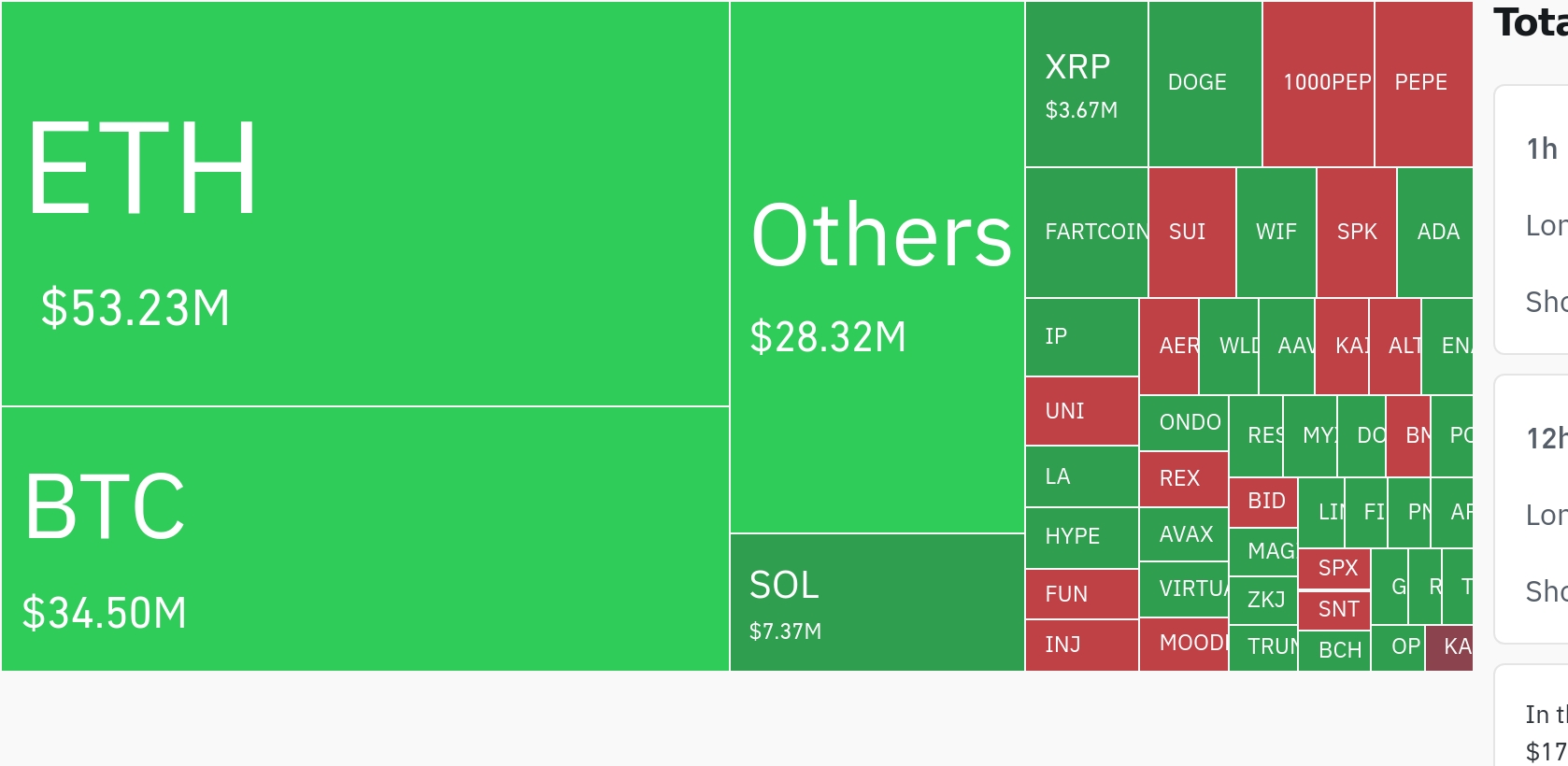1568x766 pixels.
Task: Click the ONDO tile
Action: click(1184, 422)
